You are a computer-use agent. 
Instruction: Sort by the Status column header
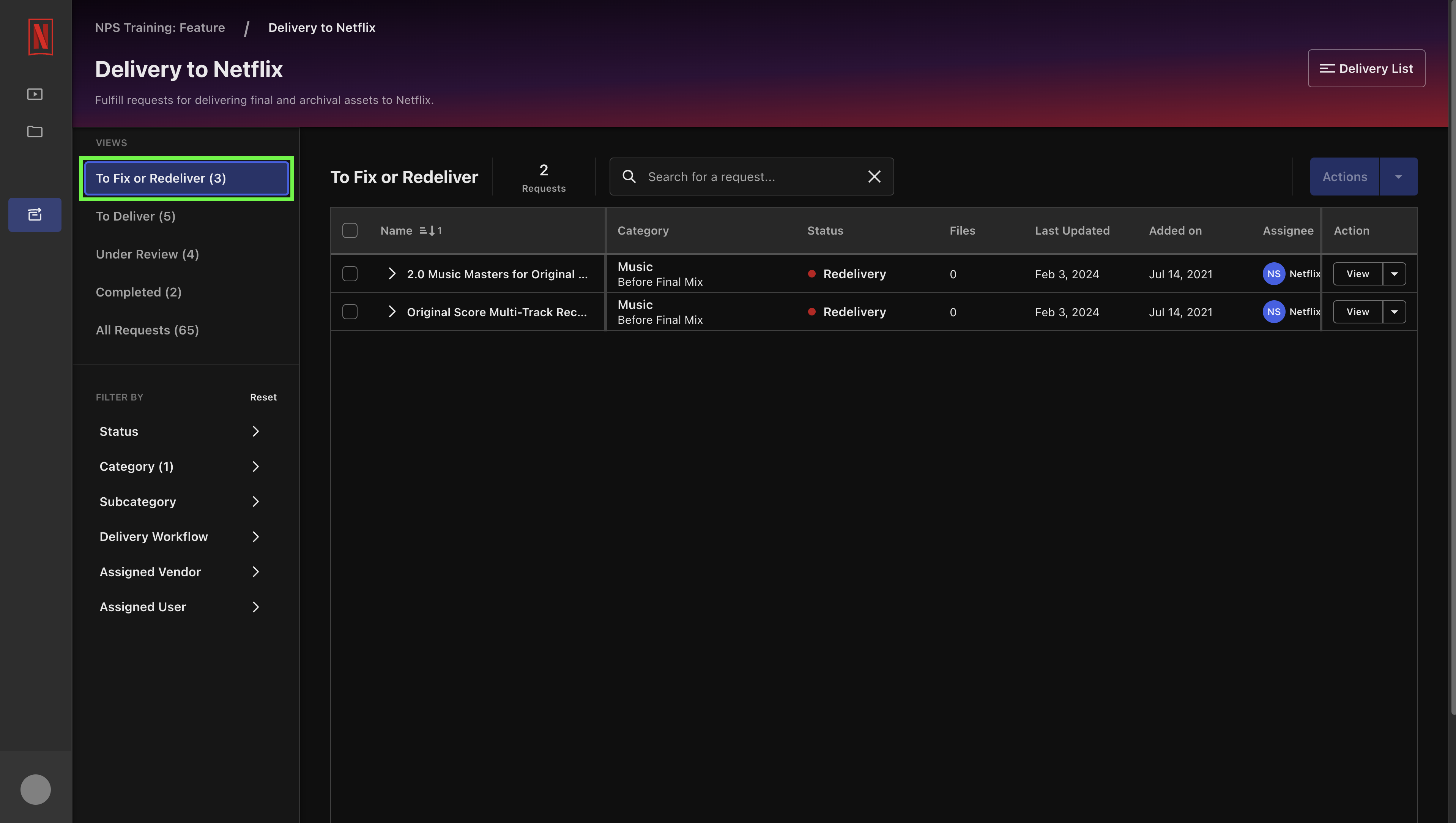tap(825, 231)
